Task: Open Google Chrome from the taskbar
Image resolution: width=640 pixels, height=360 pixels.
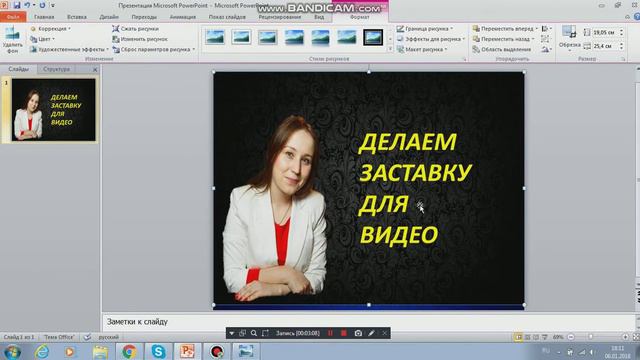Action: (129, 351)
